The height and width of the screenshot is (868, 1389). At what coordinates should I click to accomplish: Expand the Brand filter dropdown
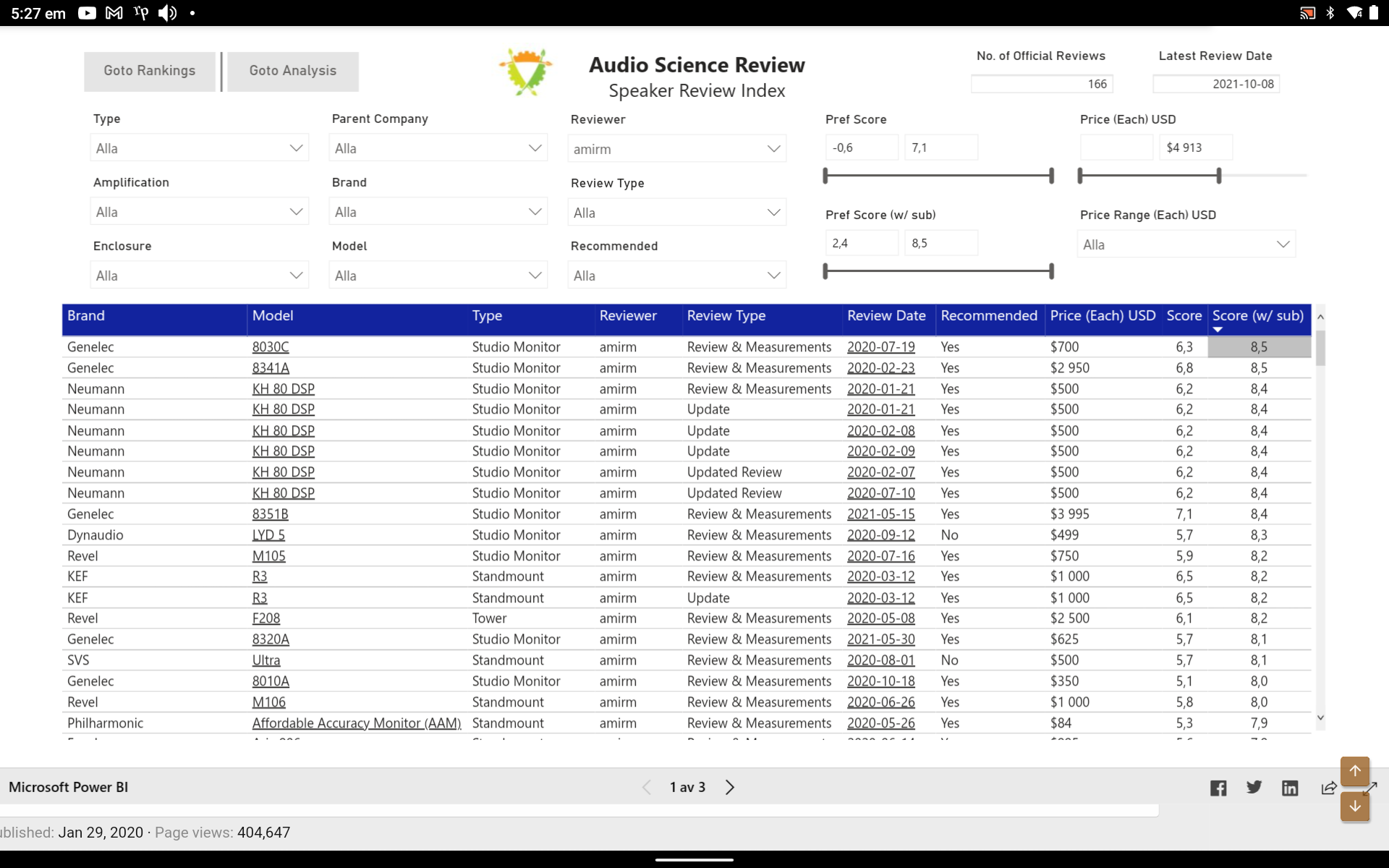pos(438,212)
